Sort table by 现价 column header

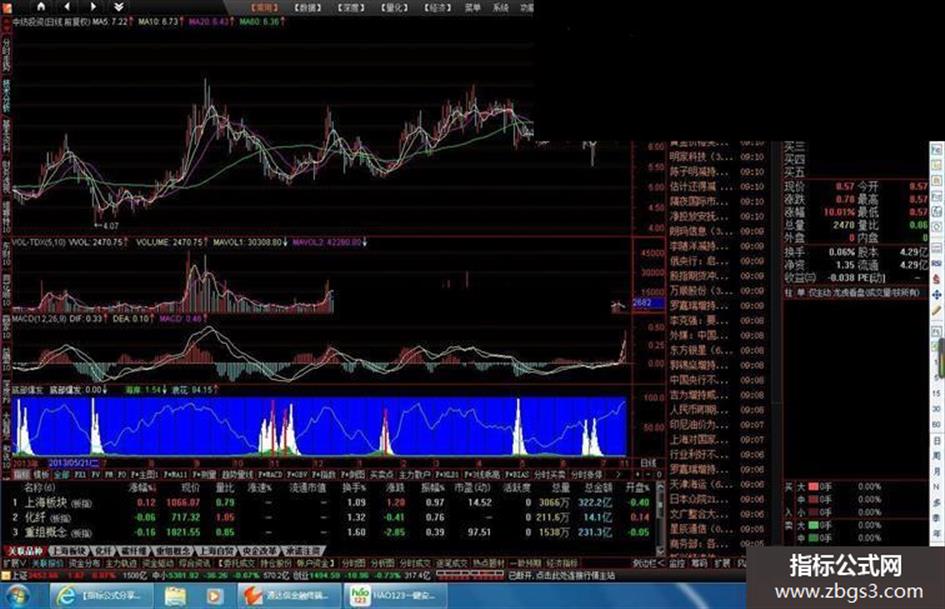pyautogui.click(x=190, y=487)
